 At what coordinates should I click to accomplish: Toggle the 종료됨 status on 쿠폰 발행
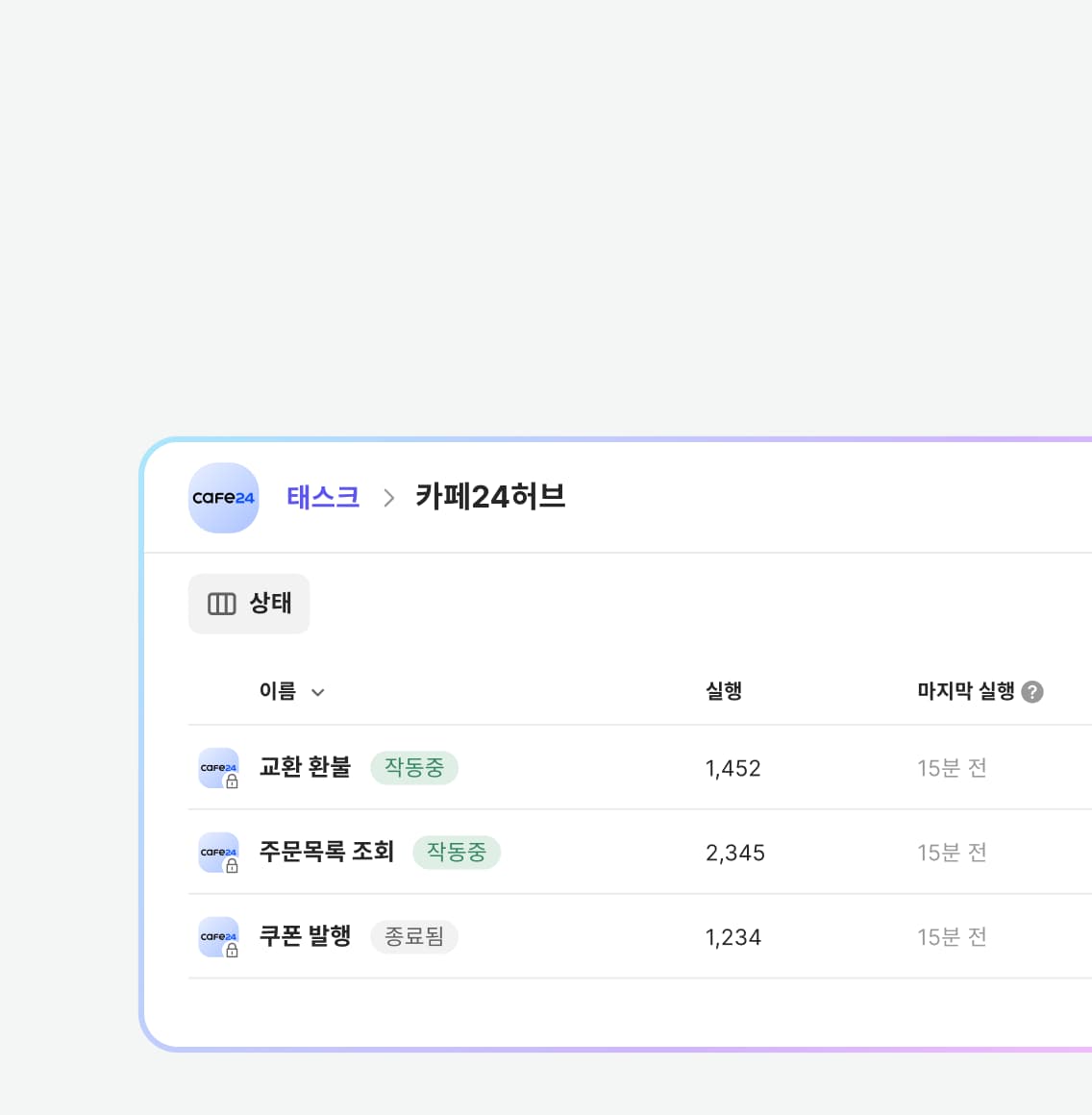coord(414,937)
